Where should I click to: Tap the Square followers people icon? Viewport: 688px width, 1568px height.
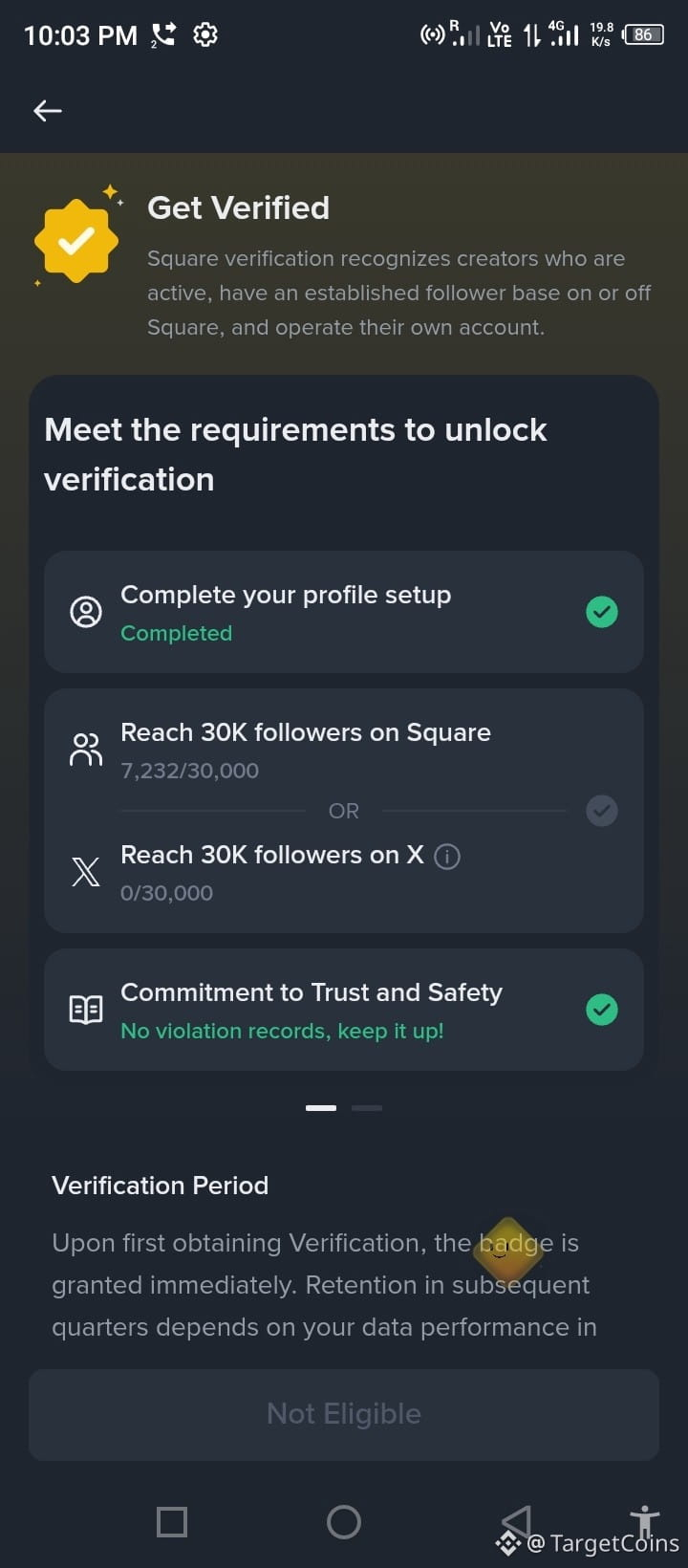(86, 750)
